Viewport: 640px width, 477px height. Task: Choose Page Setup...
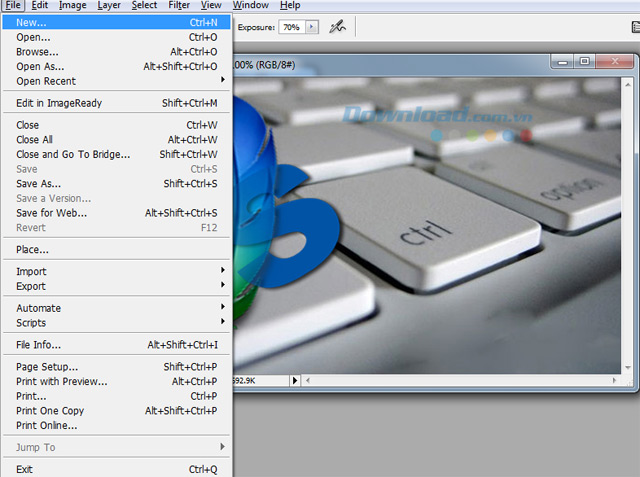pyautogui.click(x=117, y=367)
